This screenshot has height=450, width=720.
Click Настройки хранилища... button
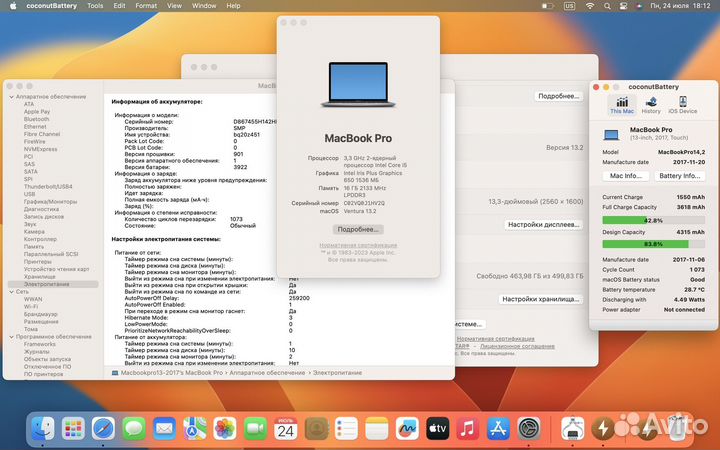tap(540, 299)
